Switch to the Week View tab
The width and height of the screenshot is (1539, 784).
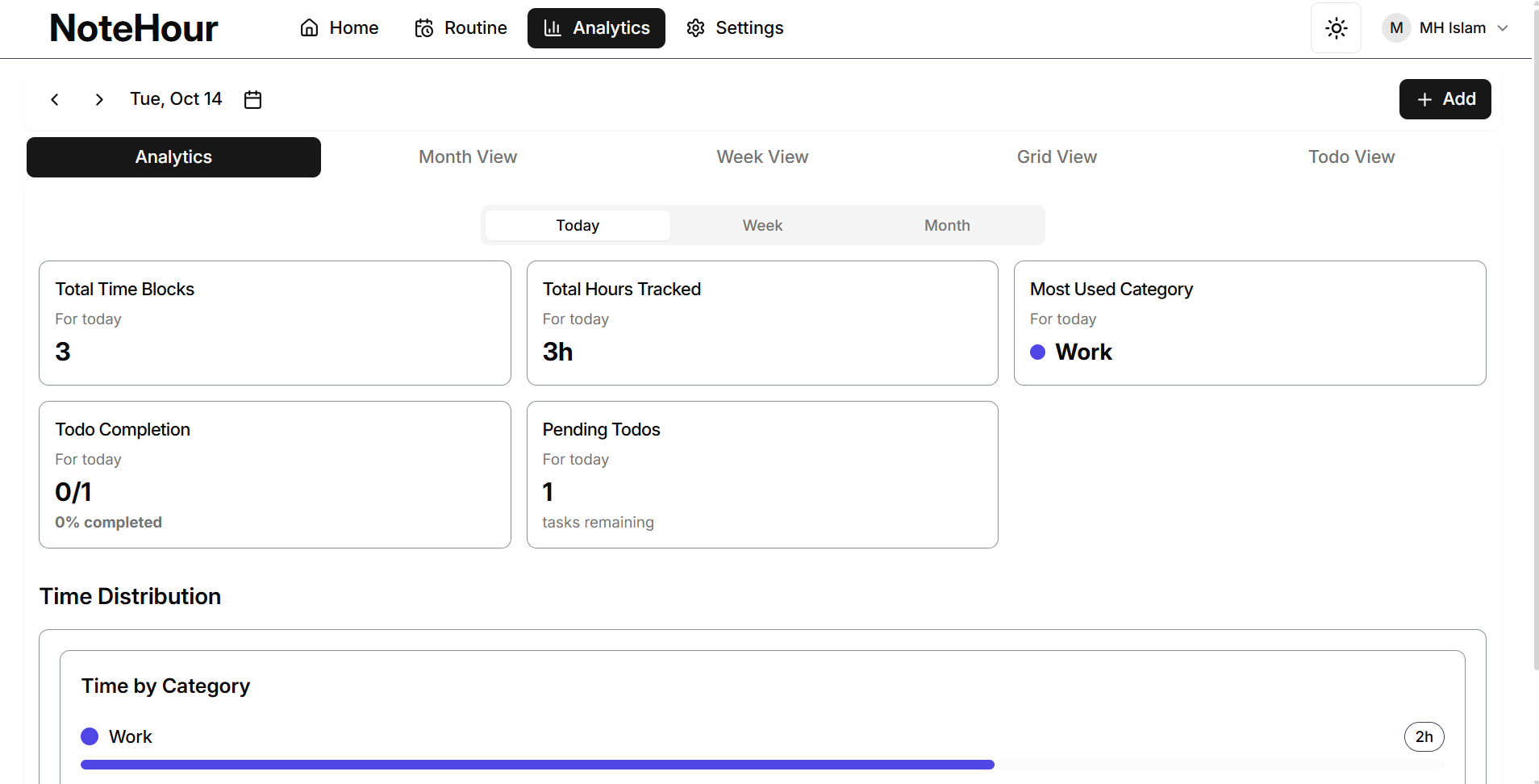tap(762, 157)
